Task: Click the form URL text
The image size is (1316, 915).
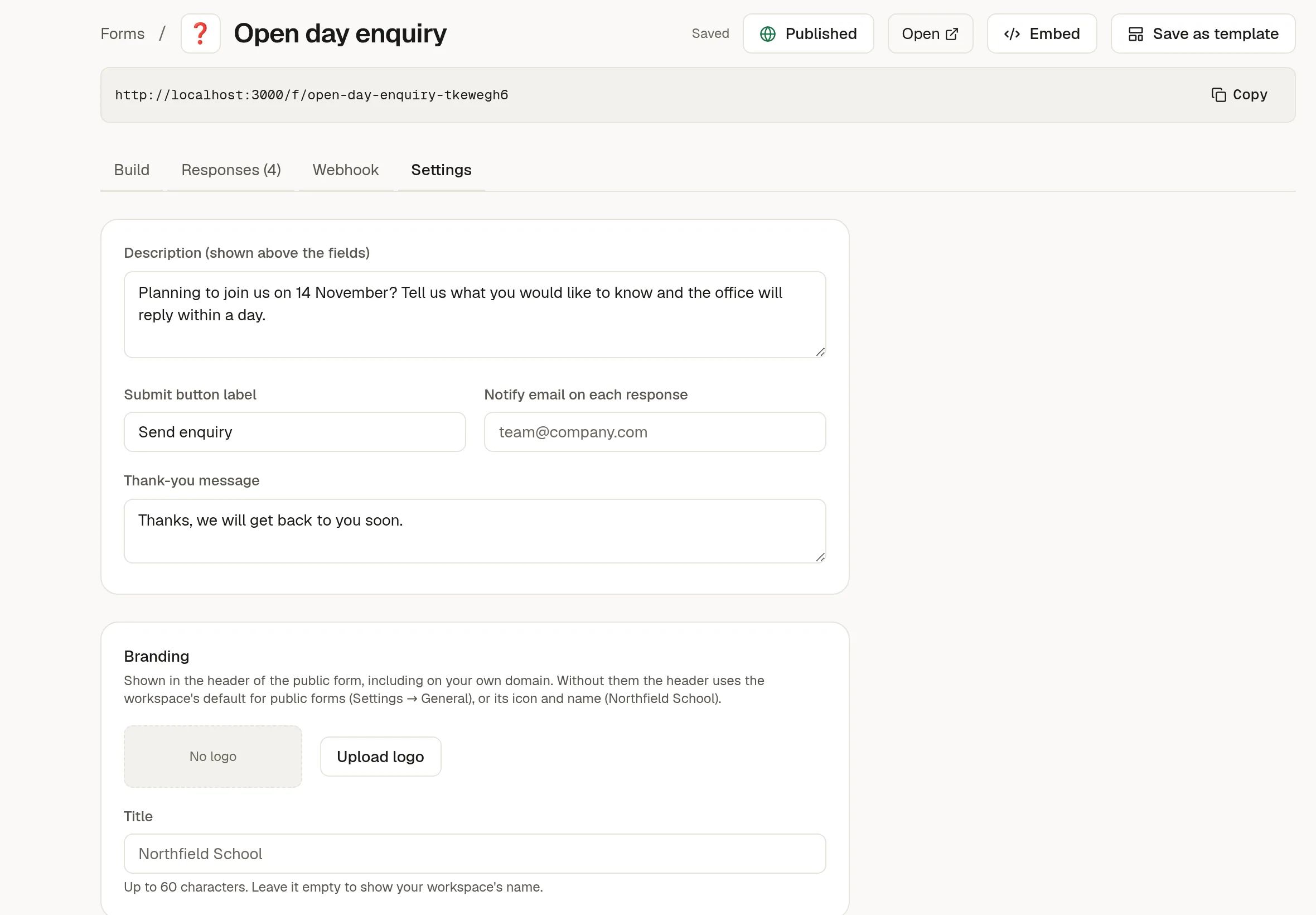Action: point(312,95)
